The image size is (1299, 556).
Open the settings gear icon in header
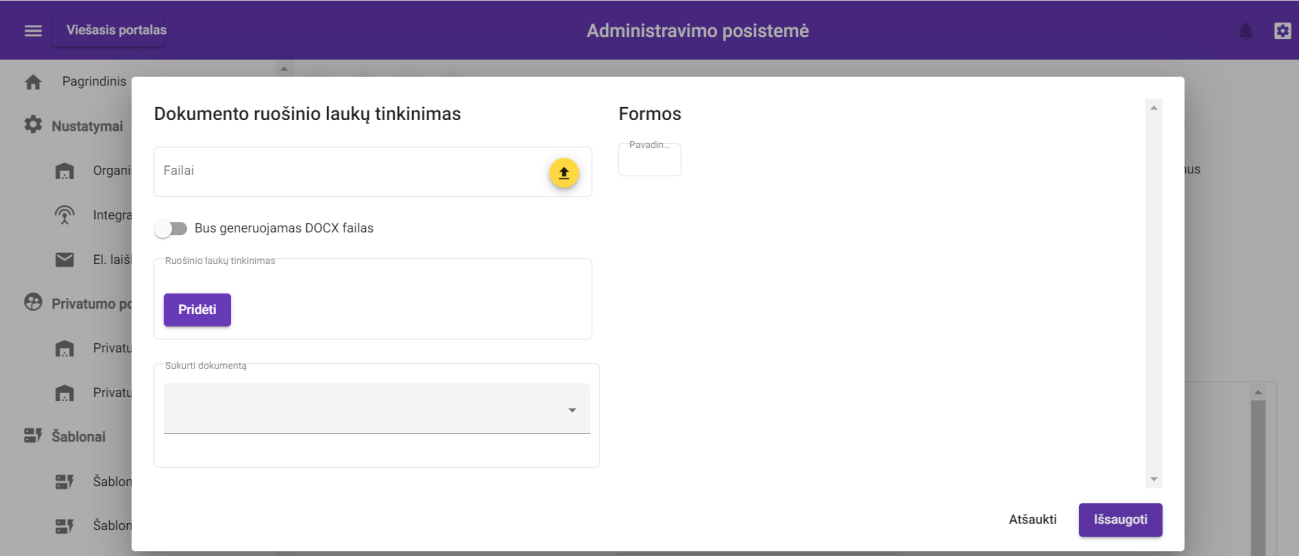(1282, 31)
